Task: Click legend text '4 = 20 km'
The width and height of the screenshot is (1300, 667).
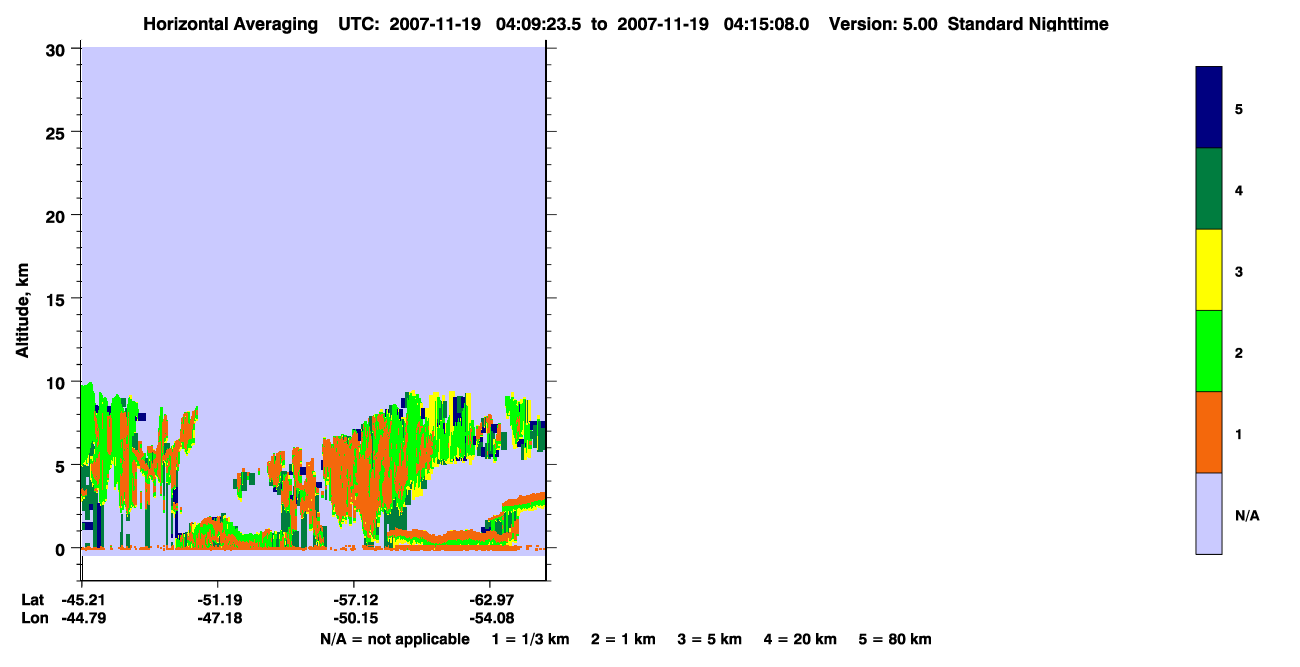Action: point(801,639)
